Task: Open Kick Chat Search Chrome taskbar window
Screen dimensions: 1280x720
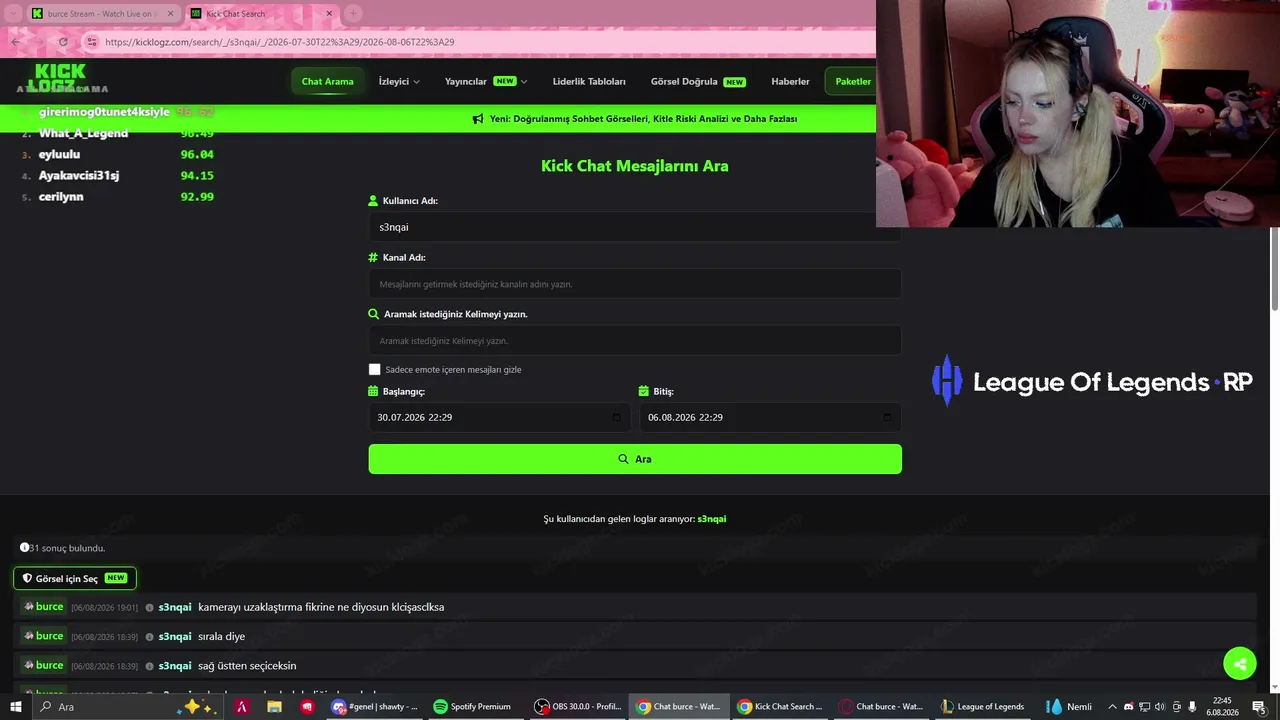Action: click(780, 707)
